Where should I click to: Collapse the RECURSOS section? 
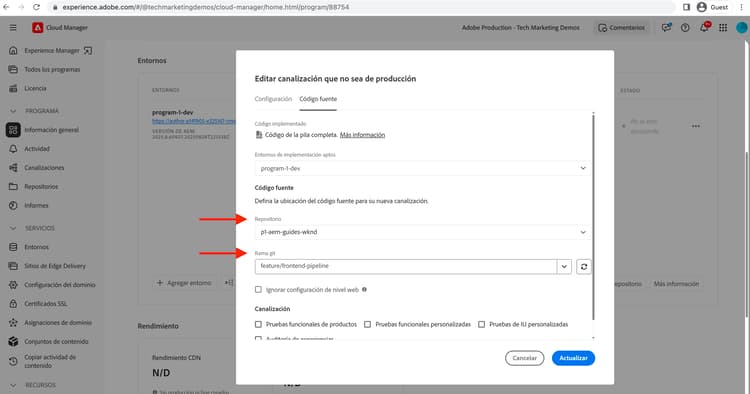[x=13, y=385]
